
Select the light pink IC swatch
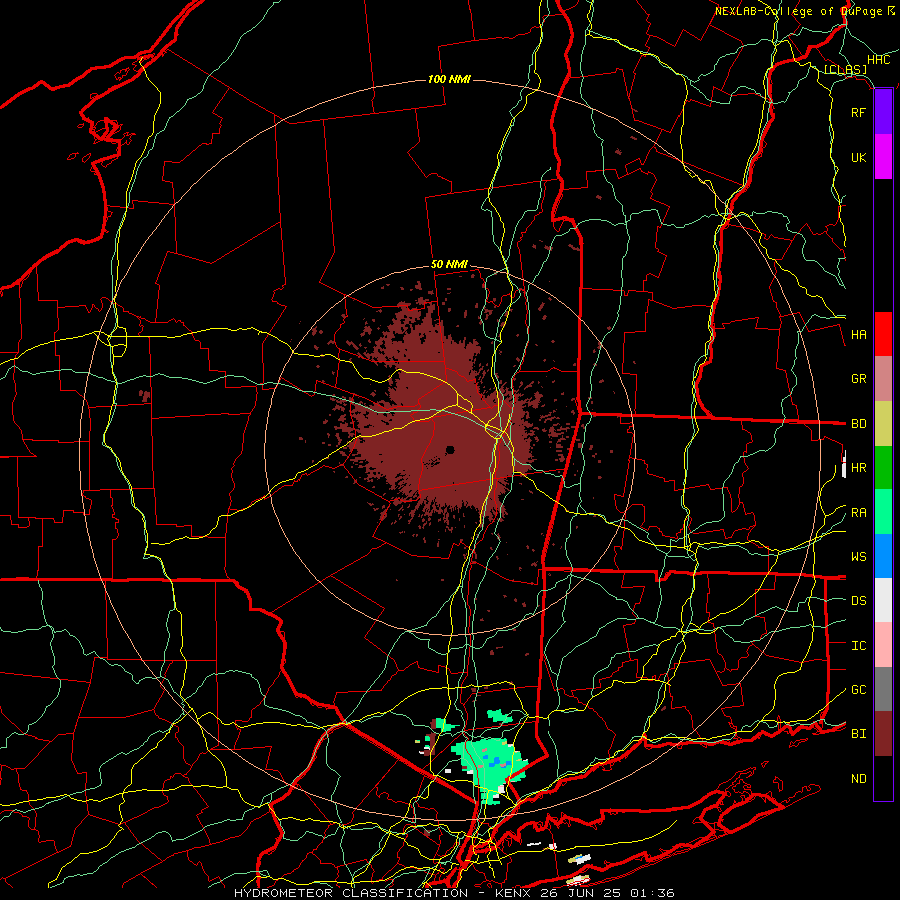click(x=883, y=645)
